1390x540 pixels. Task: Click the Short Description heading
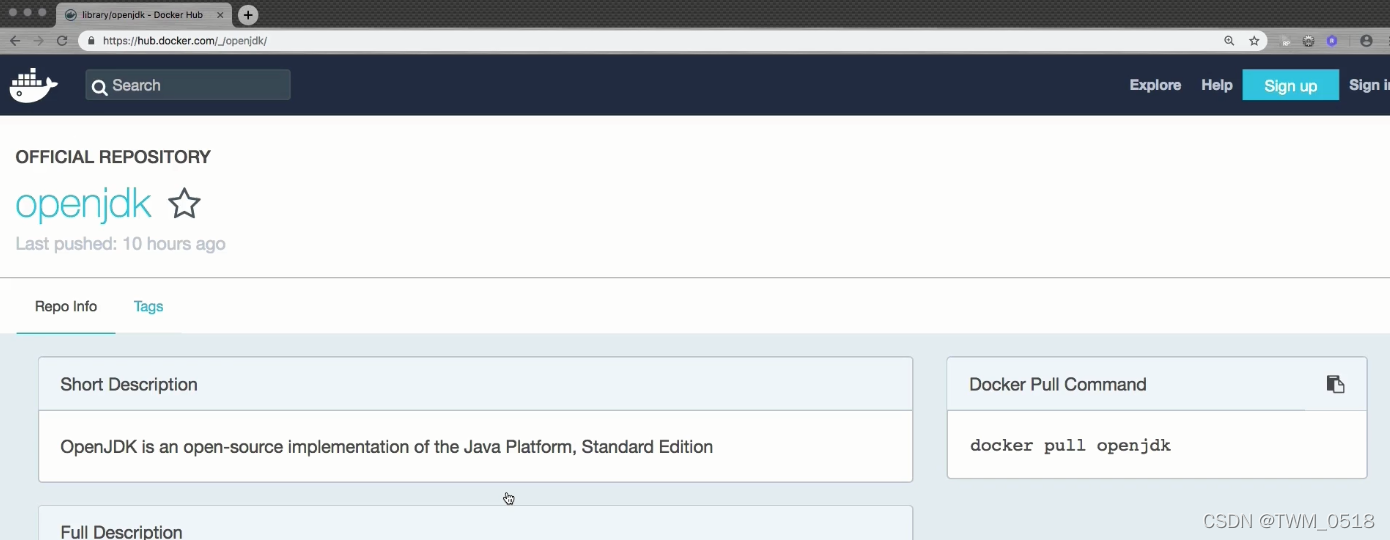(129, 385)
